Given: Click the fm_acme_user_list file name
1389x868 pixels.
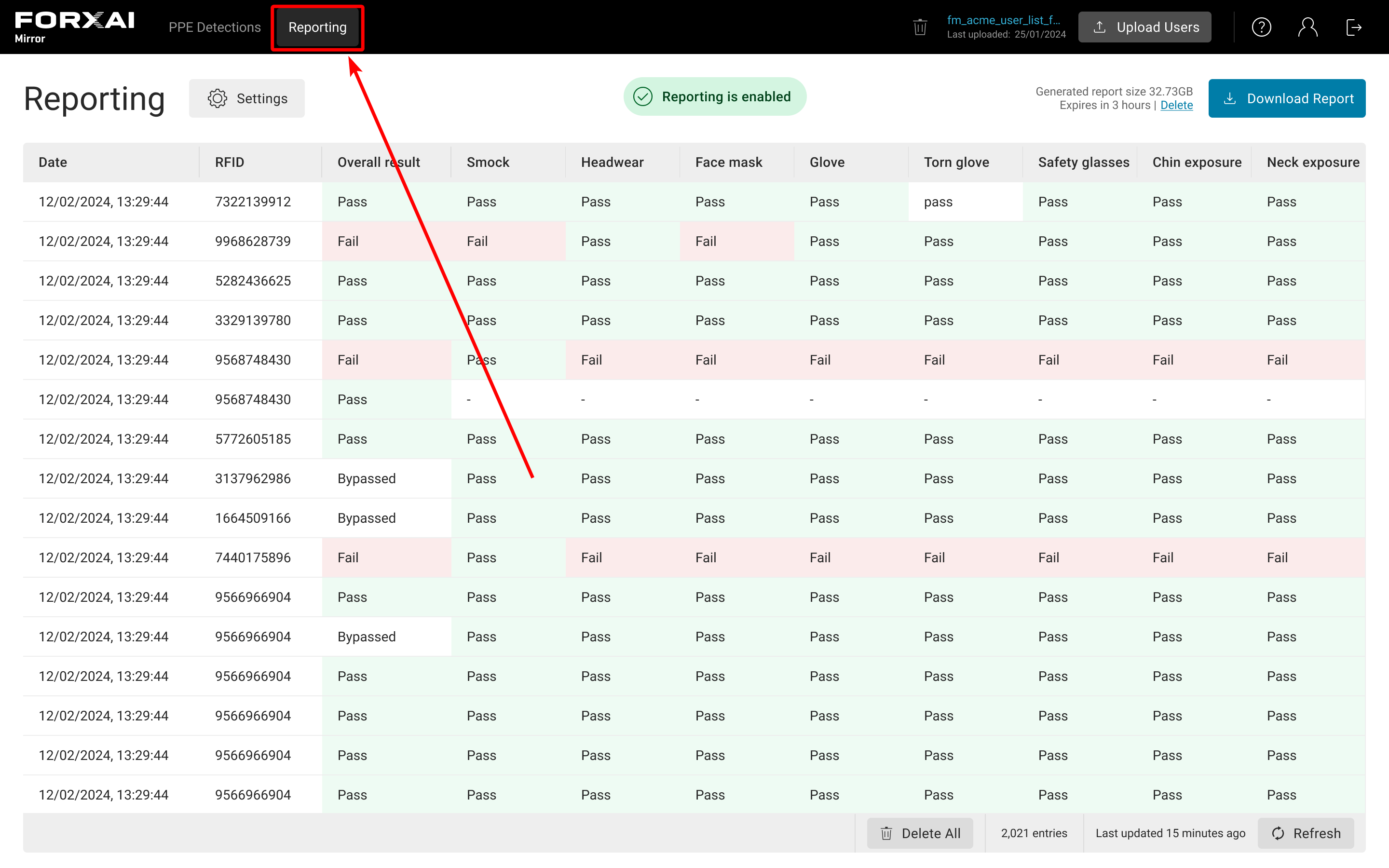Looking at the screenshot, I should 1003,20.
